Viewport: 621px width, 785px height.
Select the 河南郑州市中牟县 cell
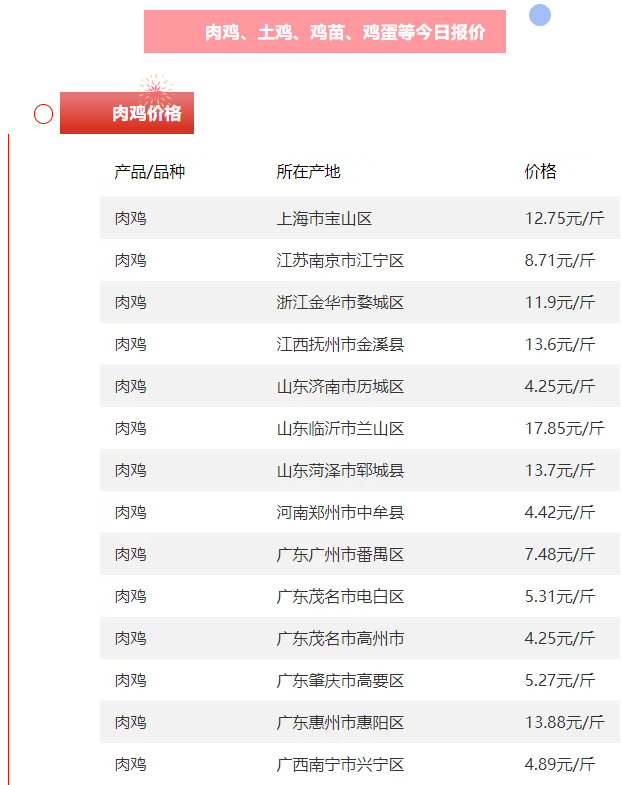coord(341,512)
